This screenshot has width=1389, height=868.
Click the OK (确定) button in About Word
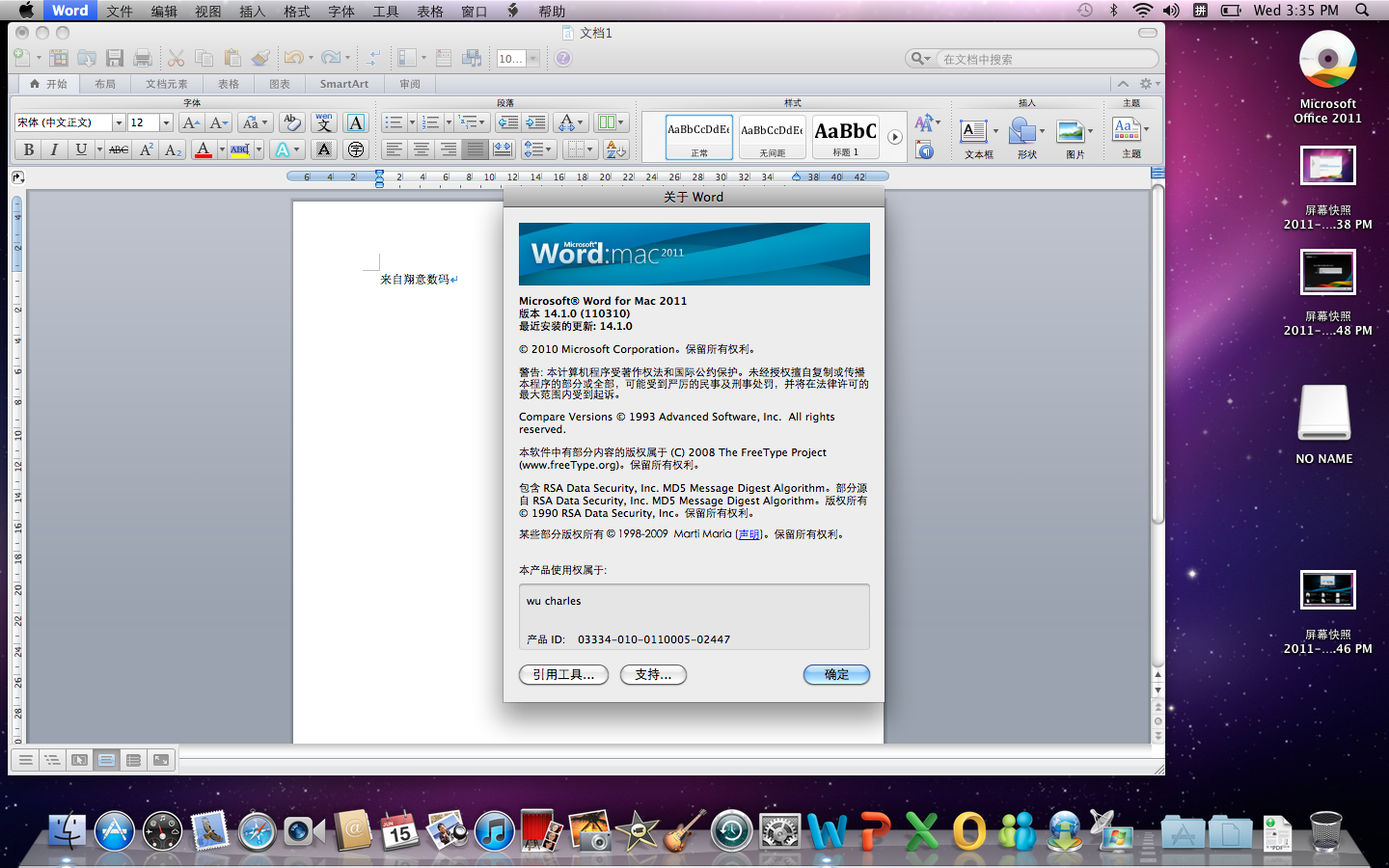tap(836, 675)
